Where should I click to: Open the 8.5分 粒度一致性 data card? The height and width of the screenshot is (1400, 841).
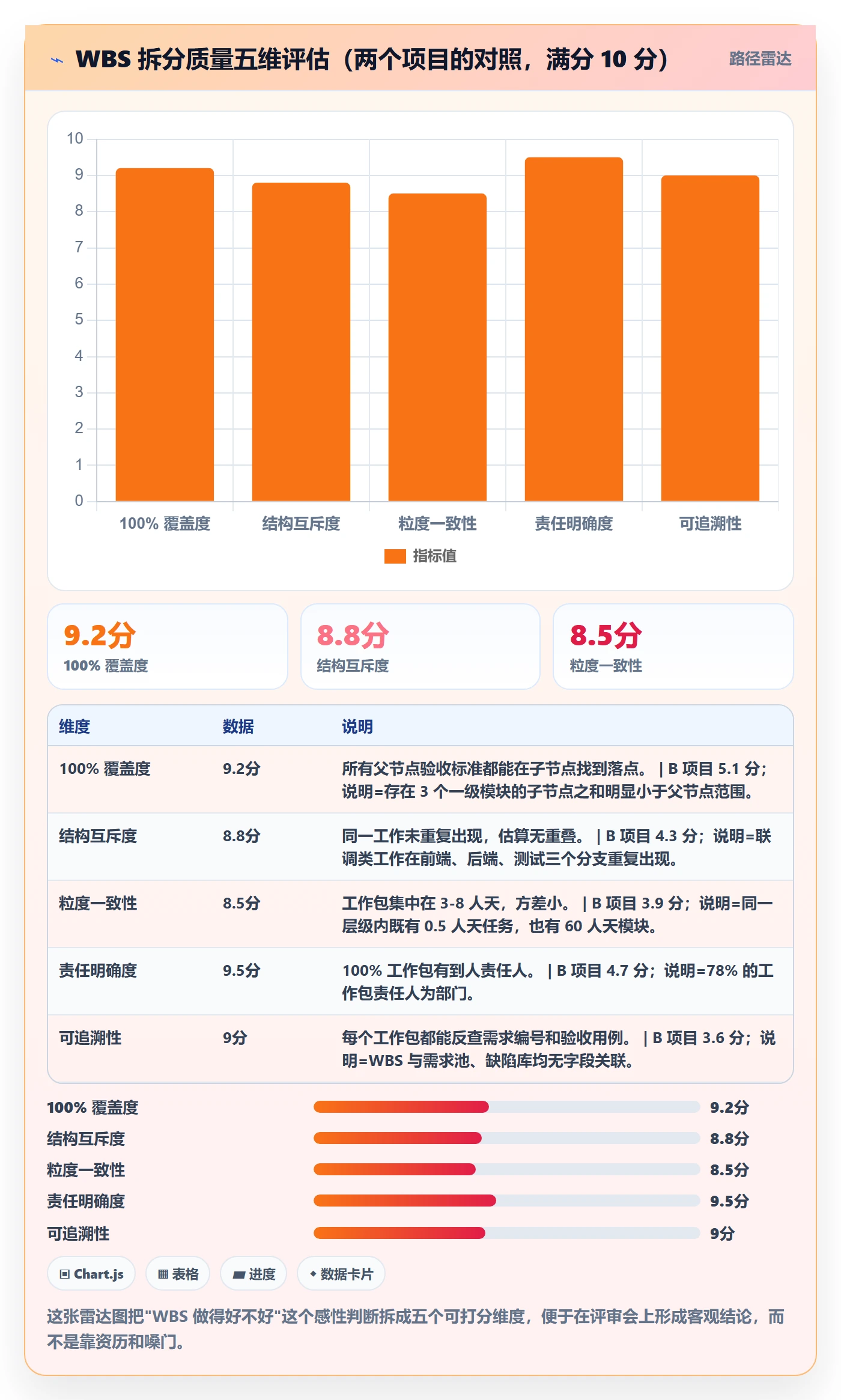tap(673, 647)
